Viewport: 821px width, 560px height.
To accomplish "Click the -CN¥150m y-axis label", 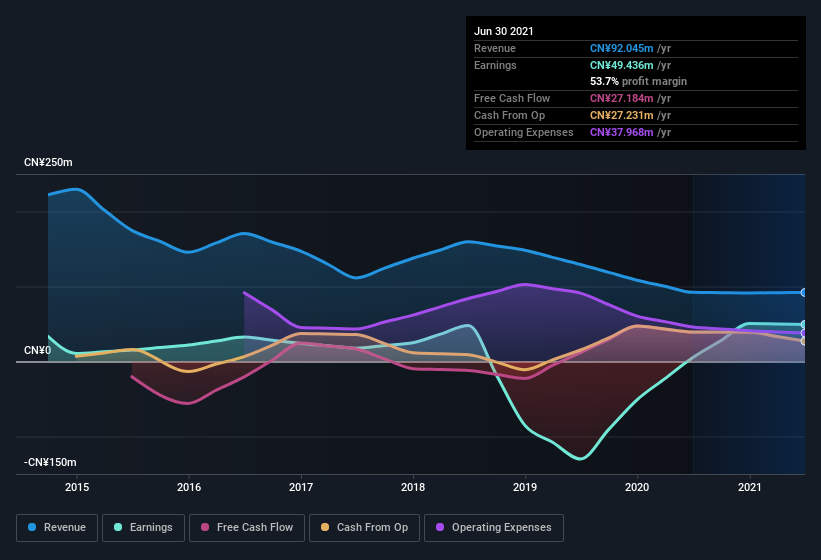I will [x=50, y=463].
